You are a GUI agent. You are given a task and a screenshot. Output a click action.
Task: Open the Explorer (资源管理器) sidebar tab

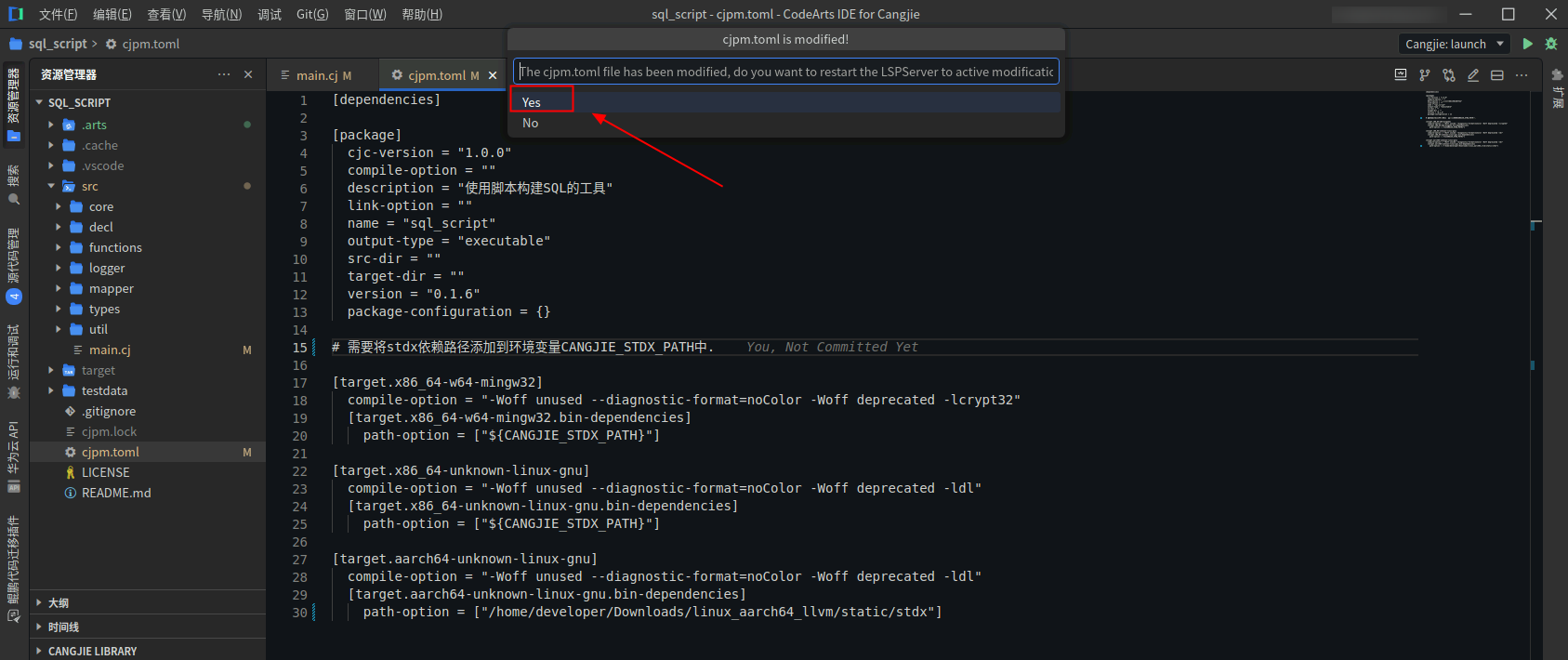tap(14, 104)
